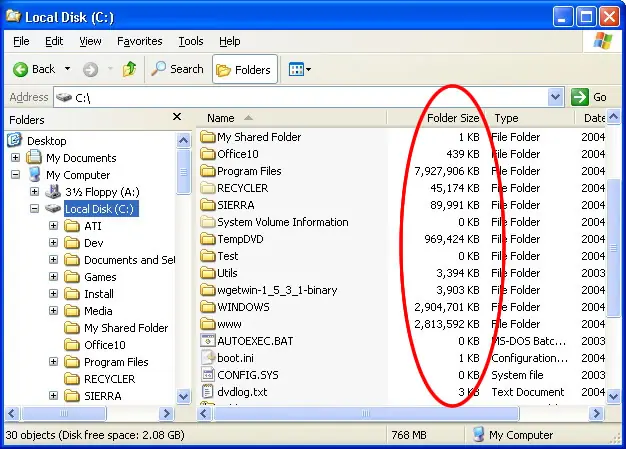Open the View menu
Screen dimensions: 626x449
tap(90, 41)
